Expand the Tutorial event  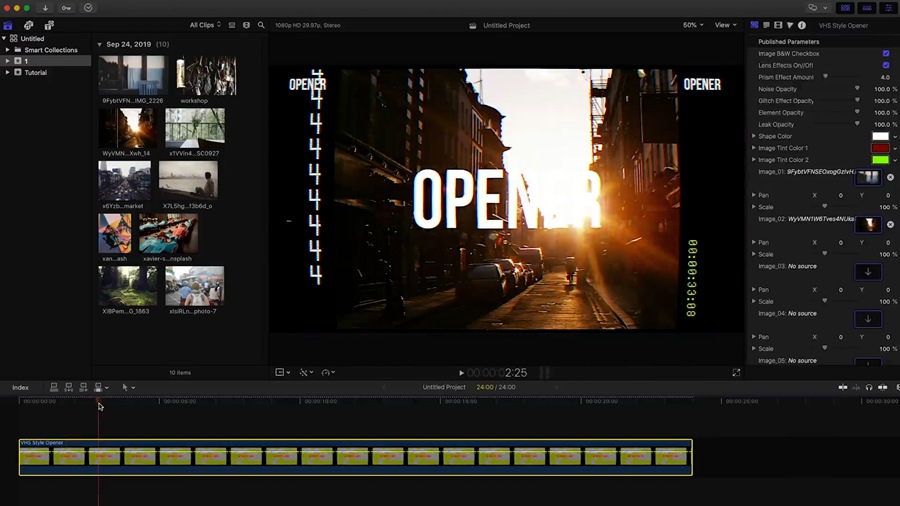[7, 72]
